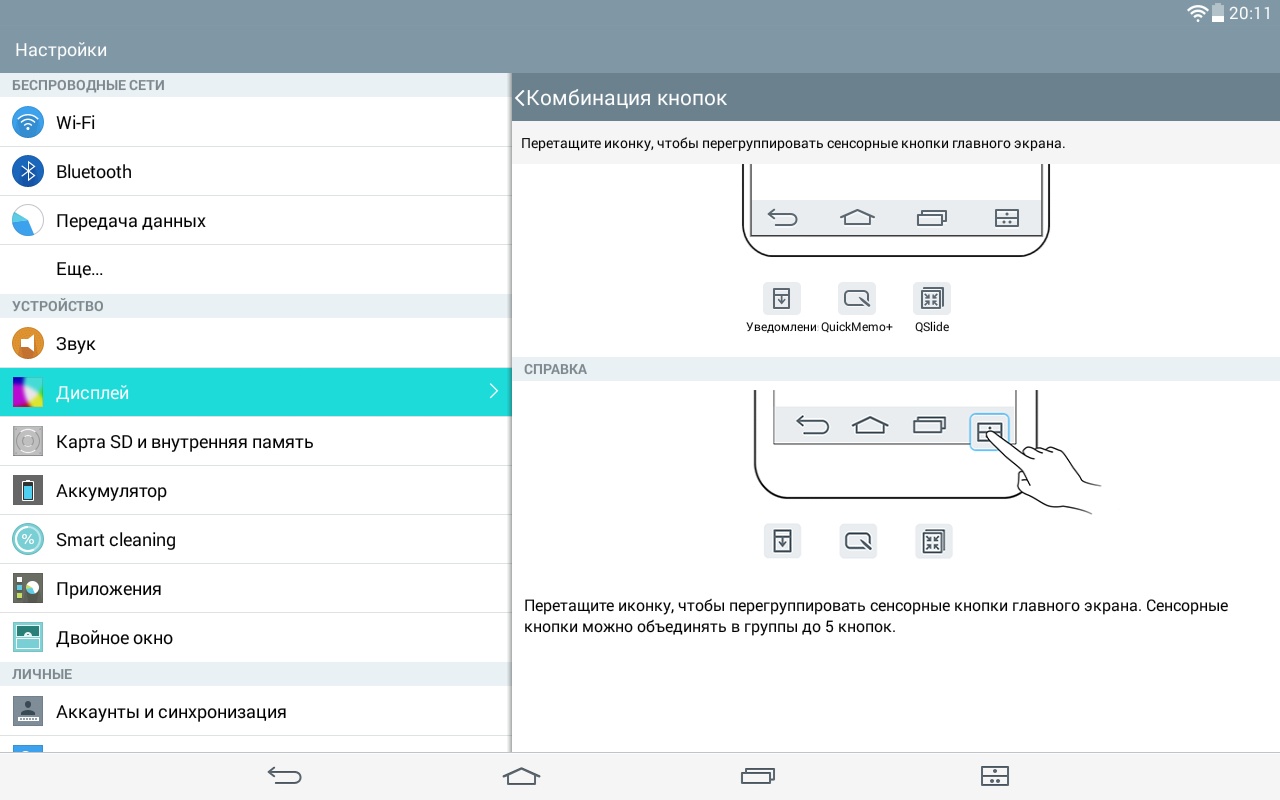The height and width of the screenshot is (800, 1280).
Task: Open Звук settings
Action: click(x=255, y=344)
